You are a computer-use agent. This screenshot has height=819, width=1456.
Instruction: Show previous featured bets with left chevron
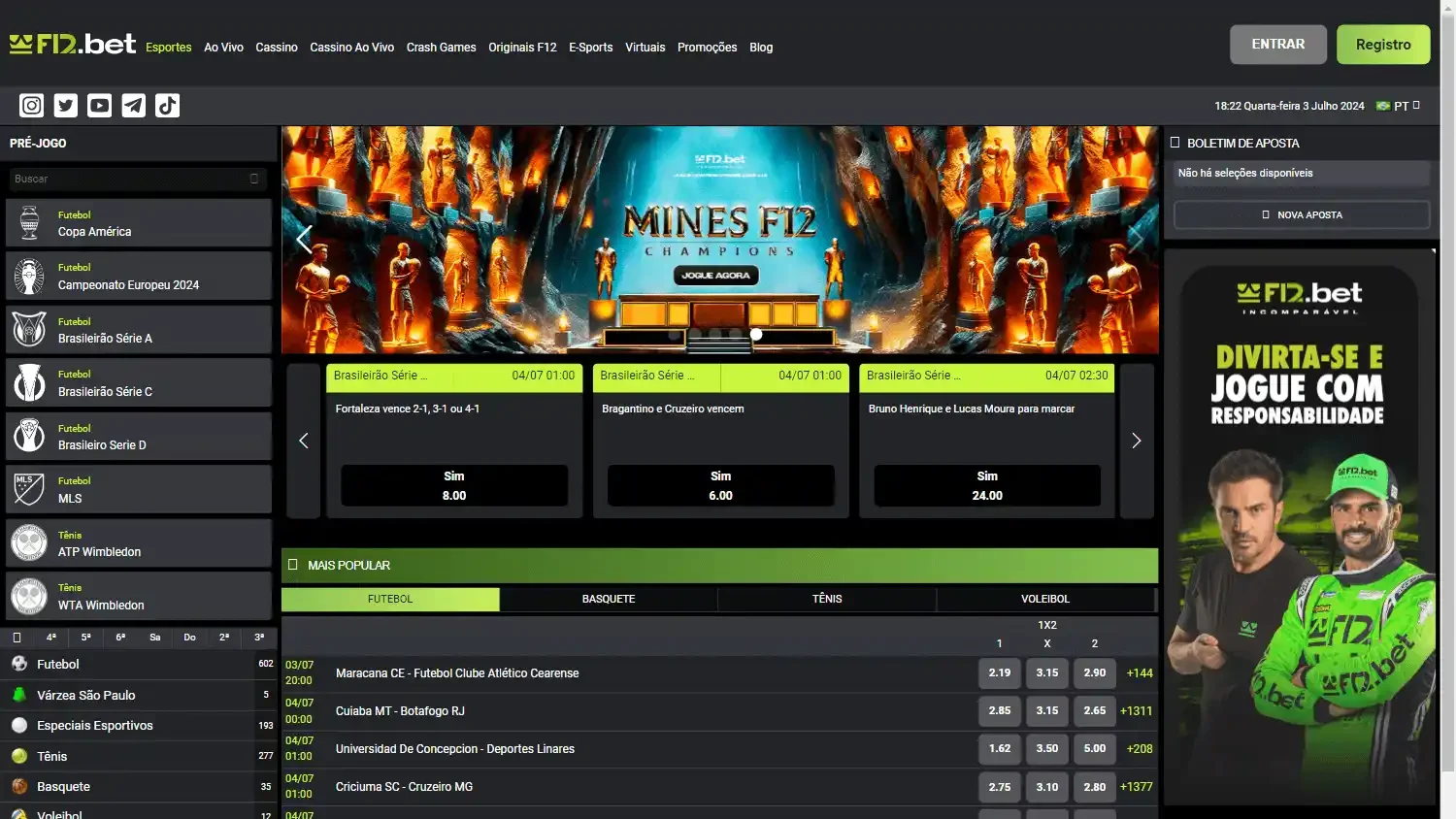tap(304, 441)
